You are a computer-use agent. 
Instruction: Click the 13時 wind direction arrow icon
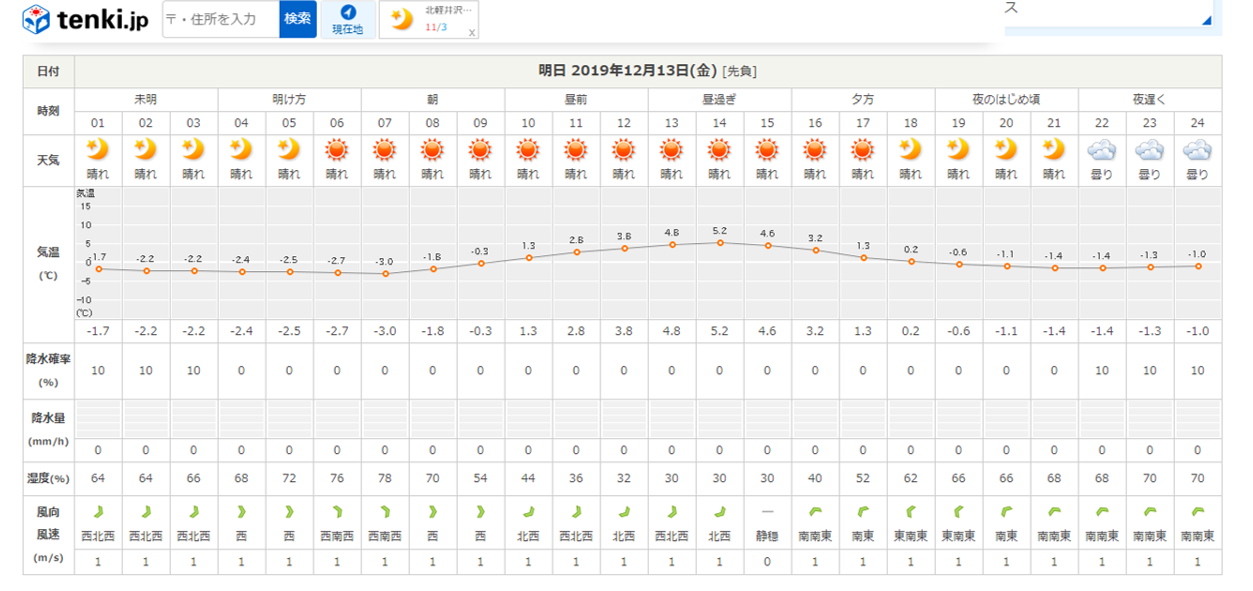click(672, 511)
